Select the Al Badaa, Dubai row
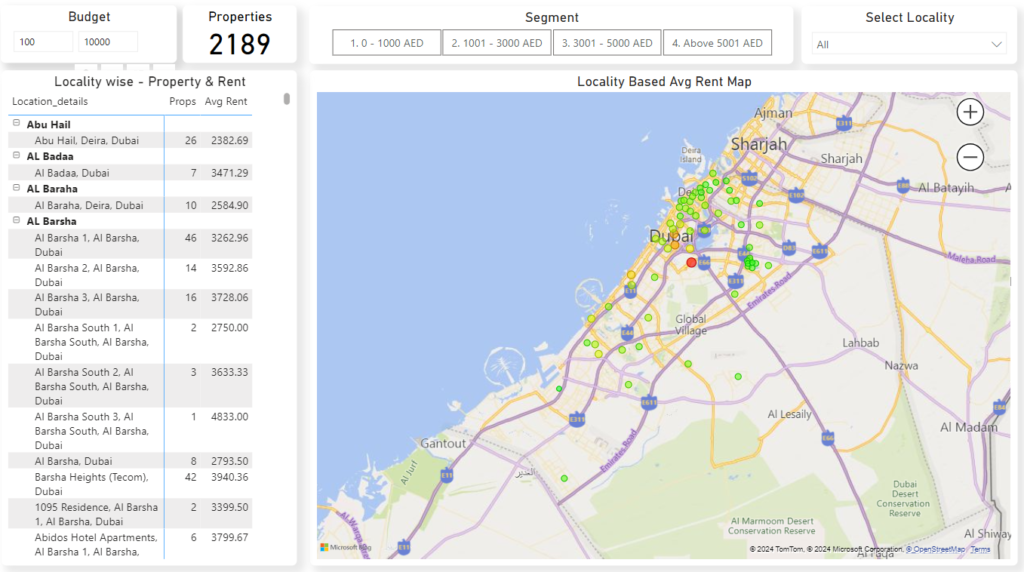Screen dimensions: 1024x572 [x=130, y=173]
